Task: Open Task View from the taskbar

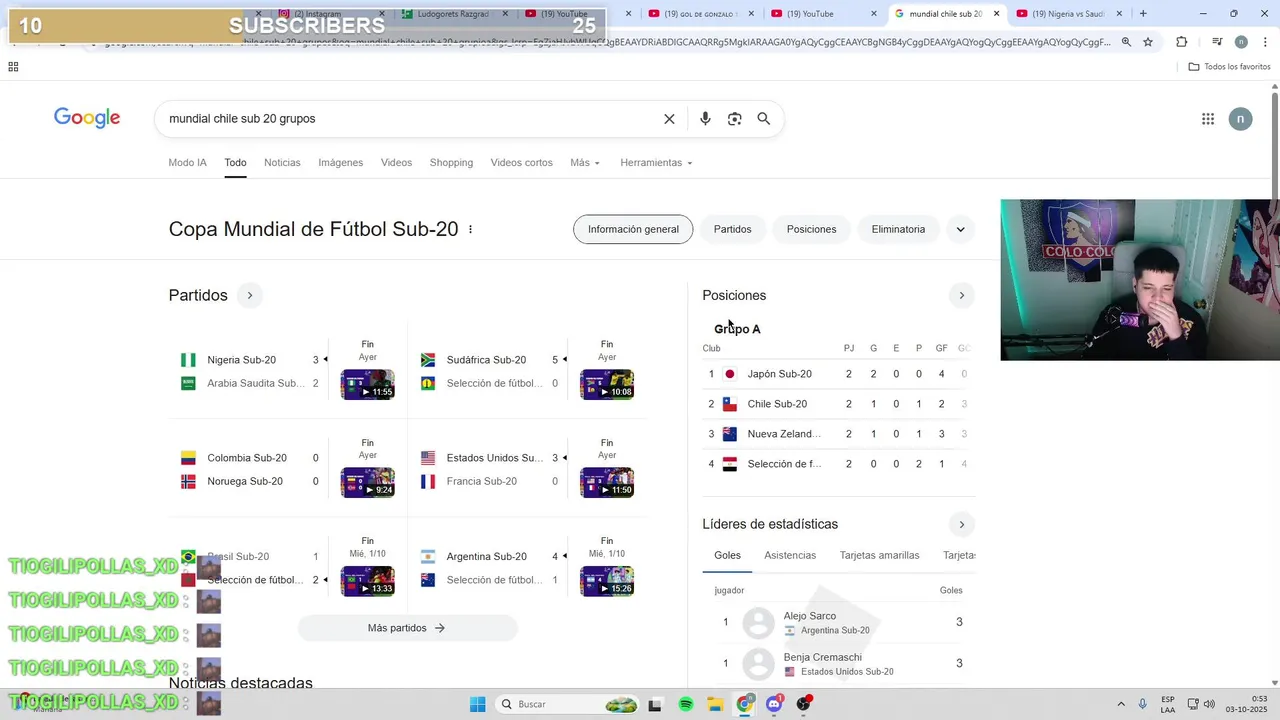Action: [x=655, y=704]
